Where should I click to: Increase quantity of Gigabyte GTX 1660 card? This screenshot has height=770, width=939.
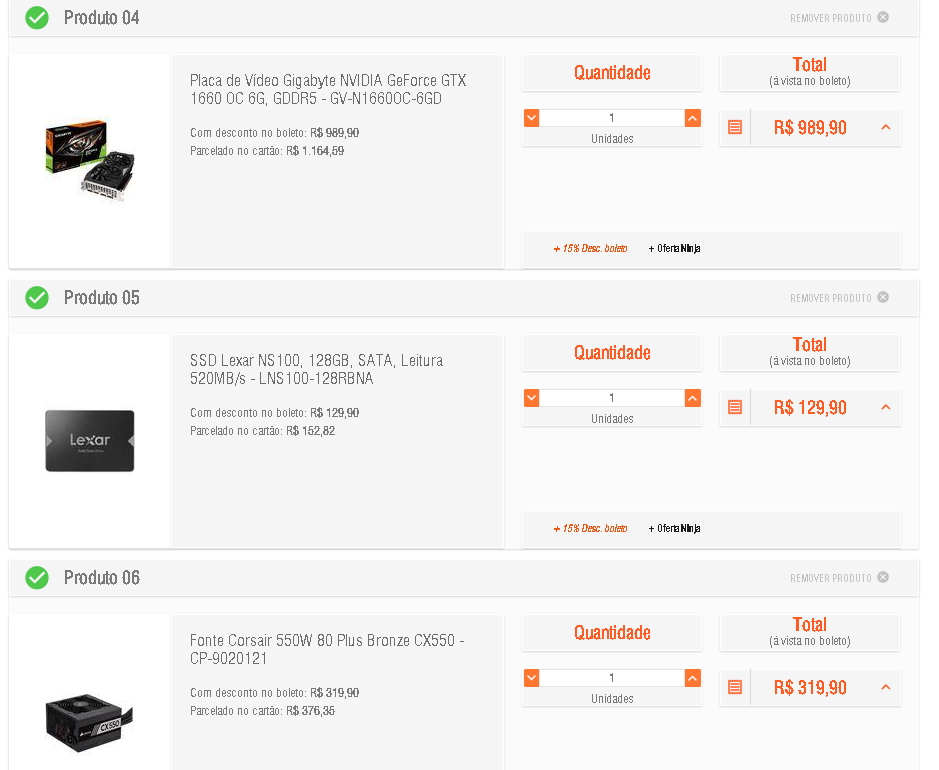[x=692, y=118]
